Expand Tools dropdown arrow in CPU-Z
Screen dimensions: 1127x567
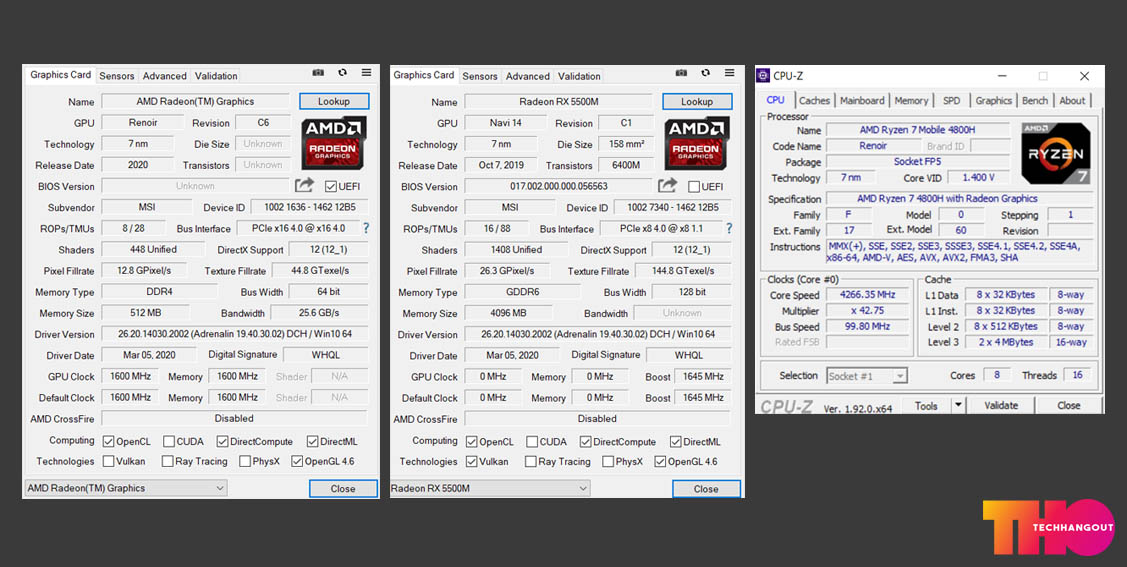tap(957, 405)
